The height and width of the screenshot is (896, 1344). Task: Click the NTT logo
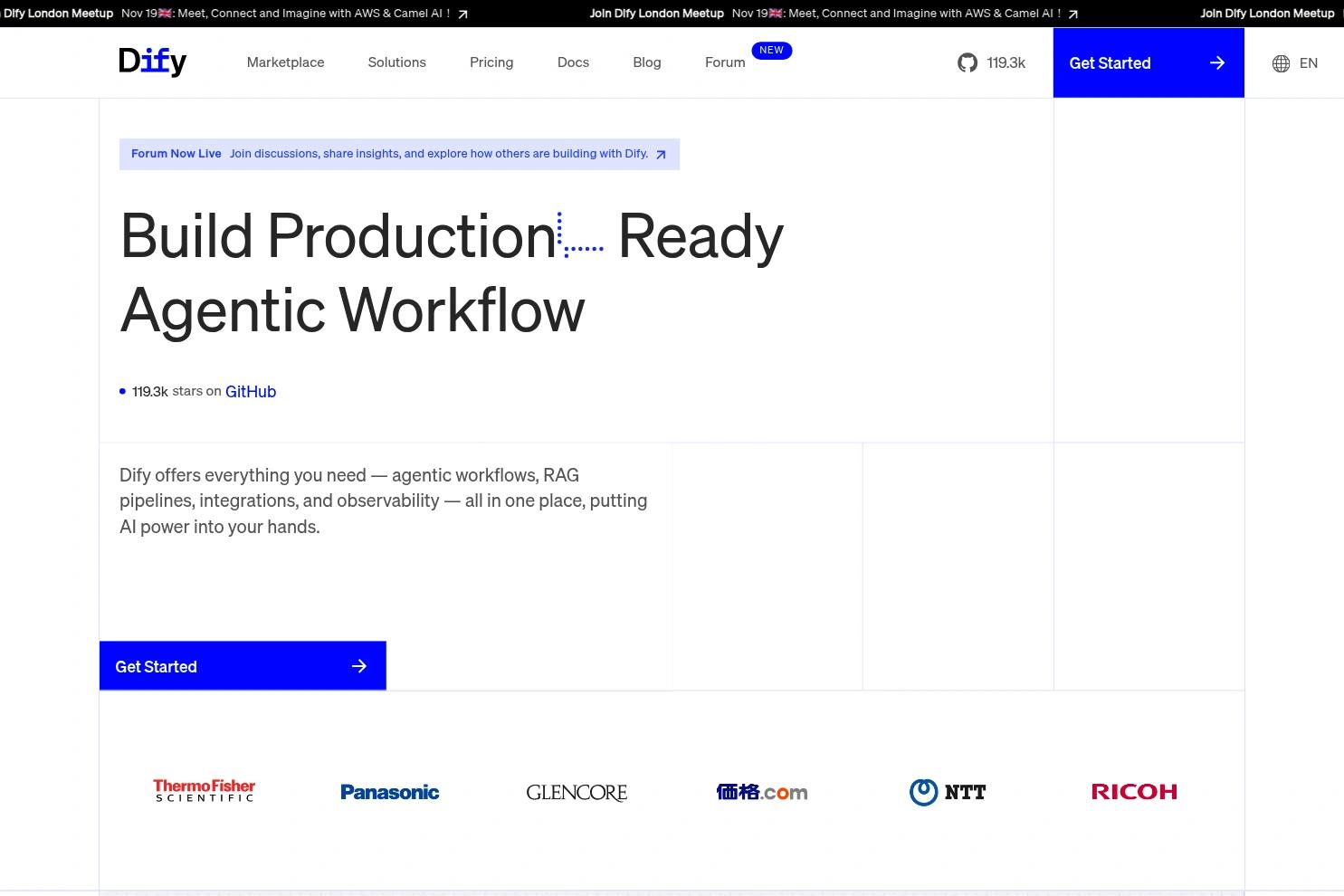pyautogui.click(x=948, y=792)
